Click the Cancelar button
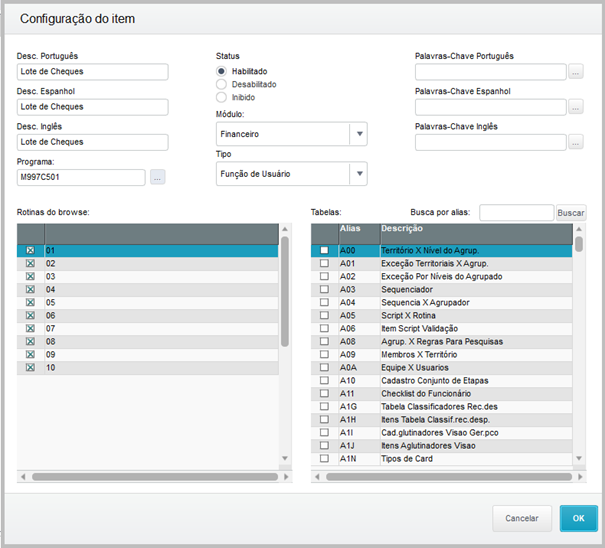 coord(522,518)
